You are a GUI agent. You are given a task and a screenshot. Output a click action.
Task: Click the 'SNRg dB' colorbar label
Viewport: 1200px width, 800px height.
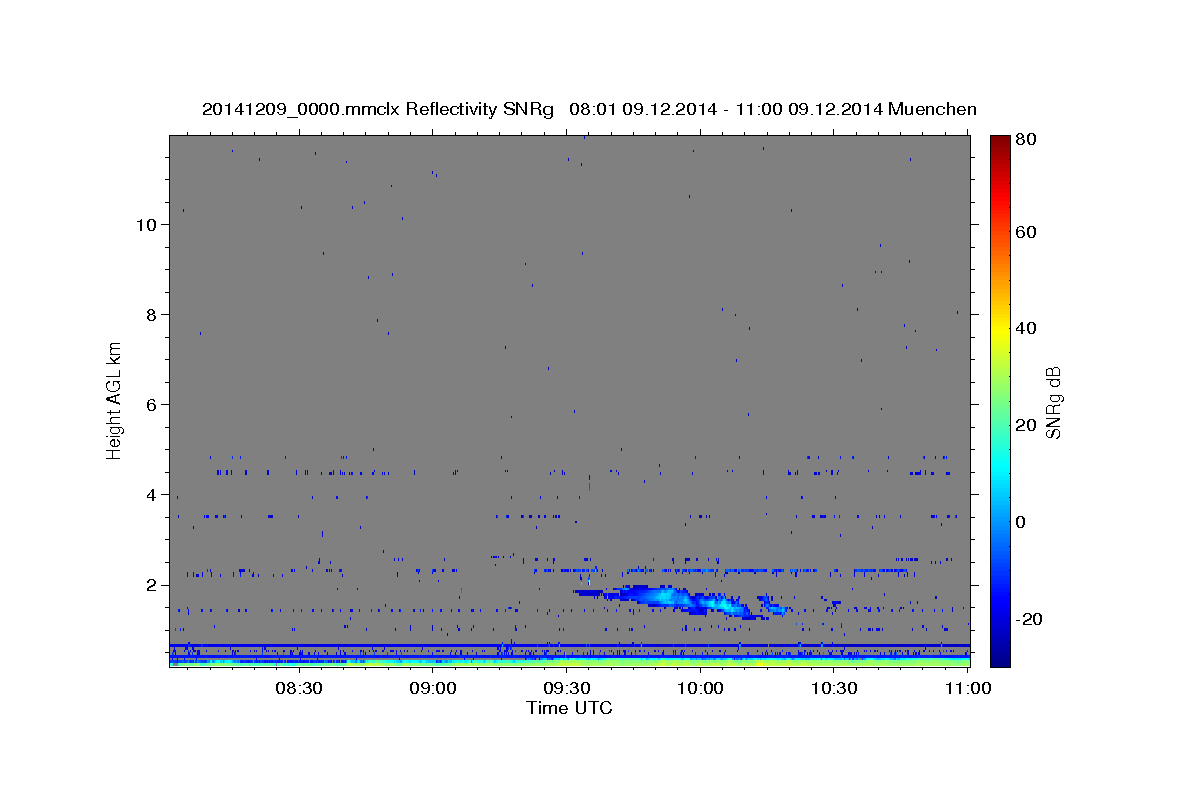pos(1053,402)
